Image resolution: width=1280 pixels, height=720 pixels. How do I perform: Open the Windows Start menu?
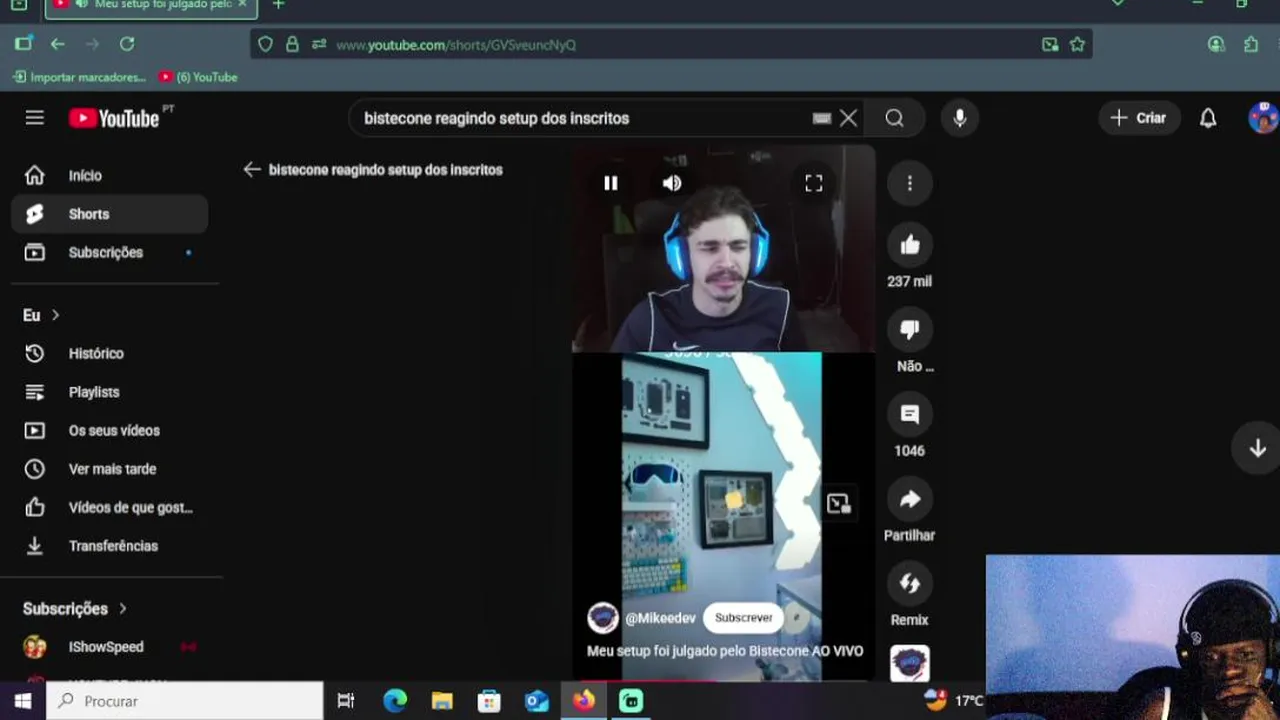point(22,701)
